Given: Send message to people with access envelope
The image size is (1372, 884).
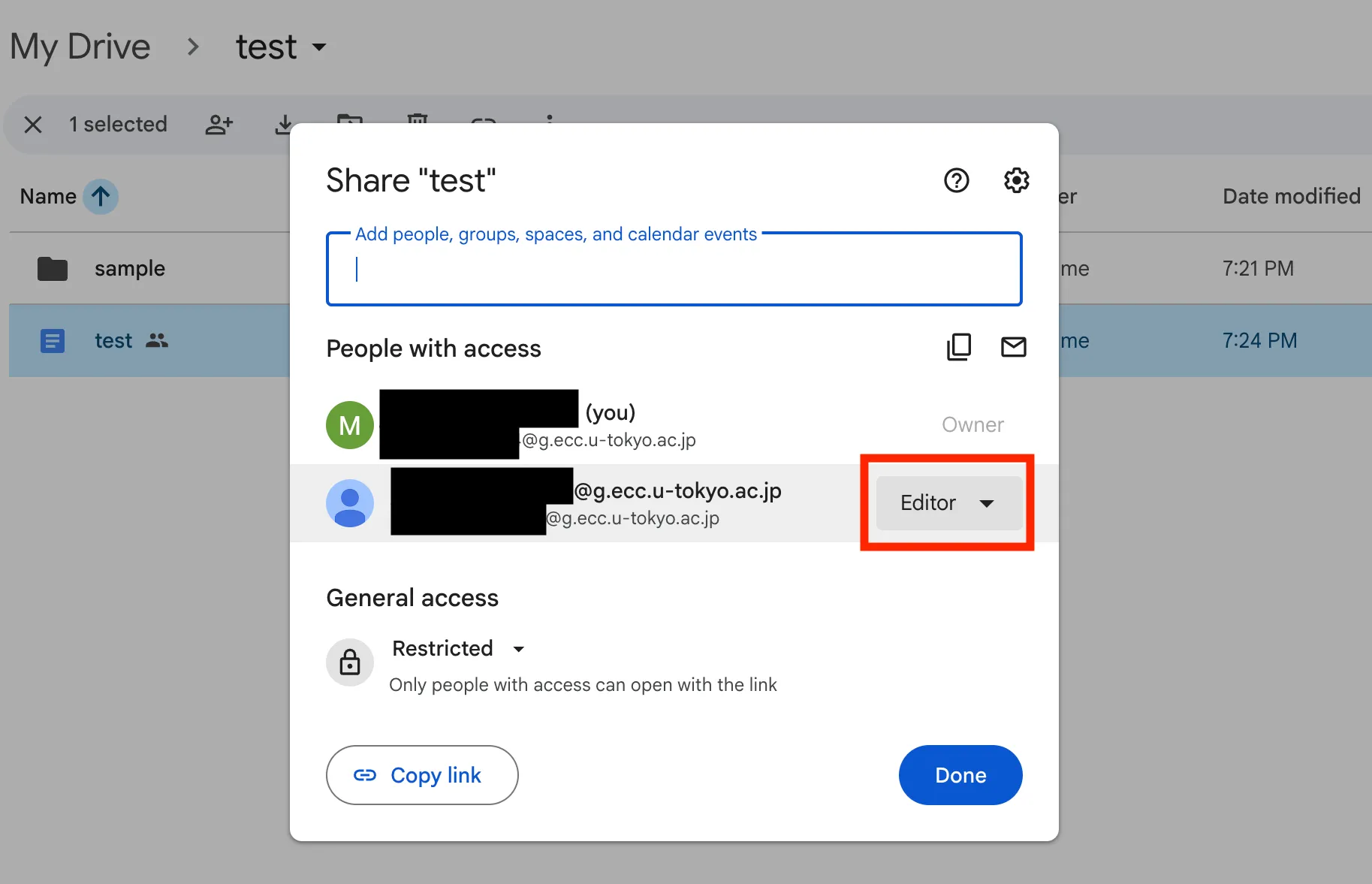Looking at the screenshot, I should point(1013,347).
